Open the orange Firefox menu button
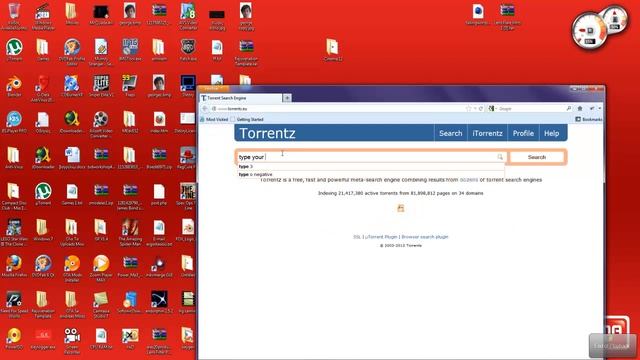Screen dimensions: 640x360 [x=213, y=89]
